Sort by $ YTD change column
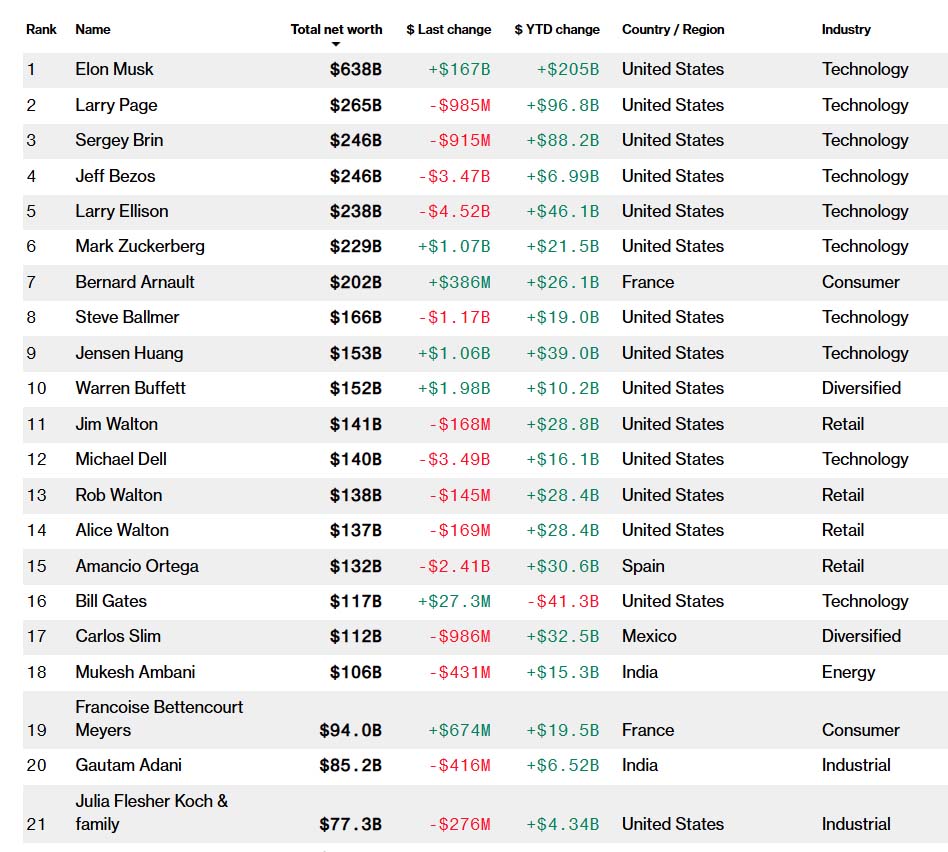 click(557, 29)
